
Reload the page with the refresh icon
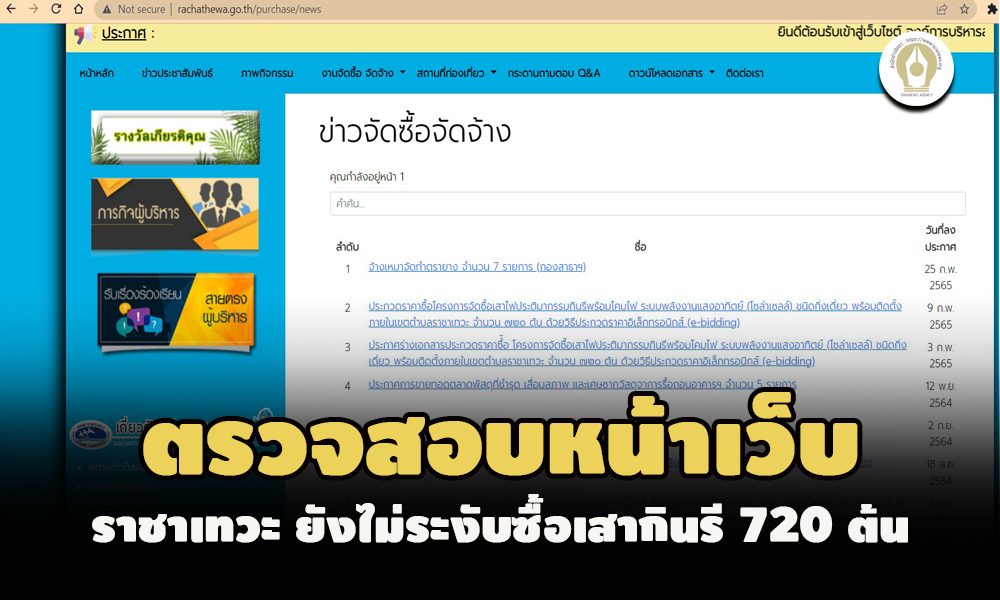coord(57,9)
